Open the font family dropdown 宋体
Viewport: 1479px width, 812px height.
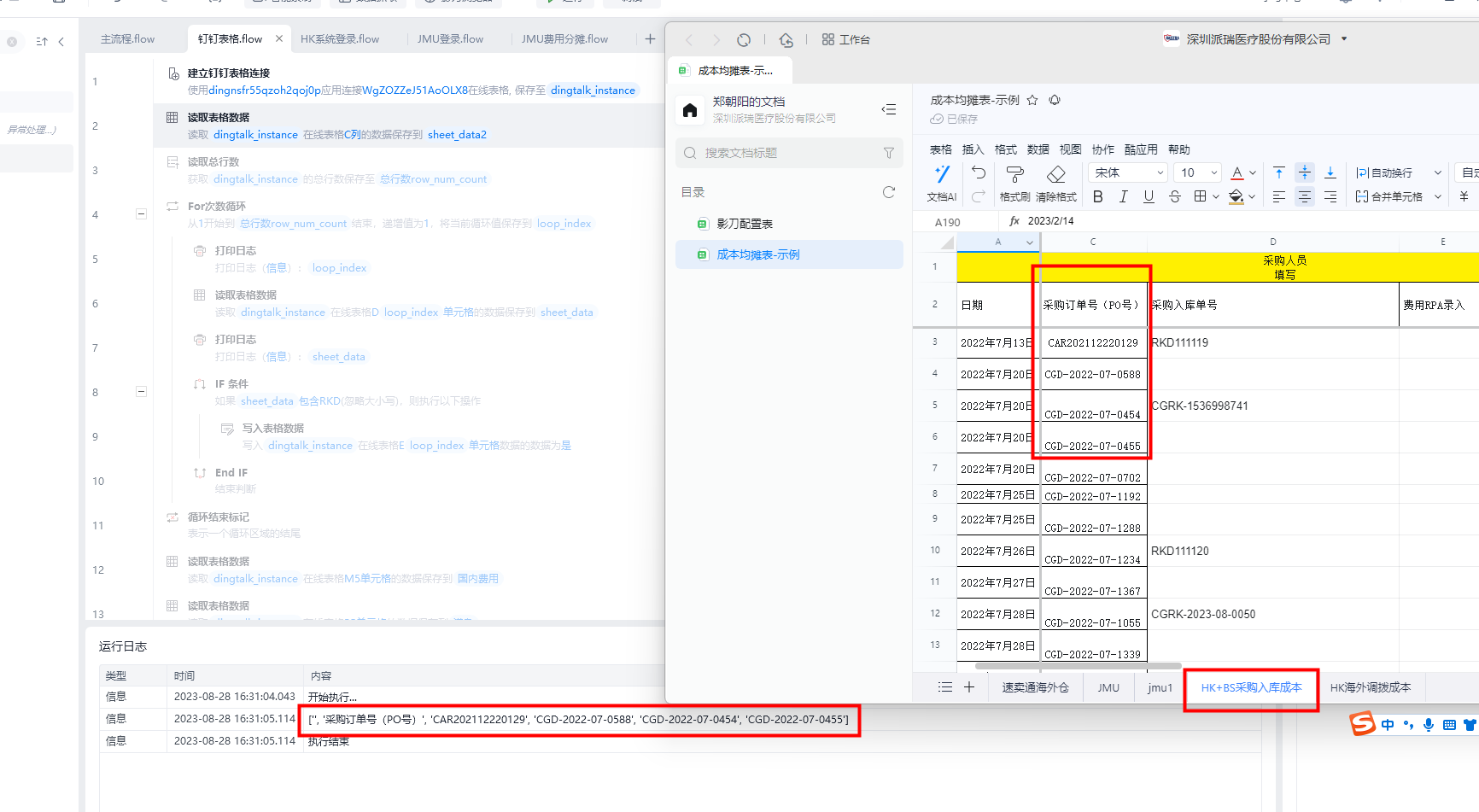click(x=1128, y=172)
